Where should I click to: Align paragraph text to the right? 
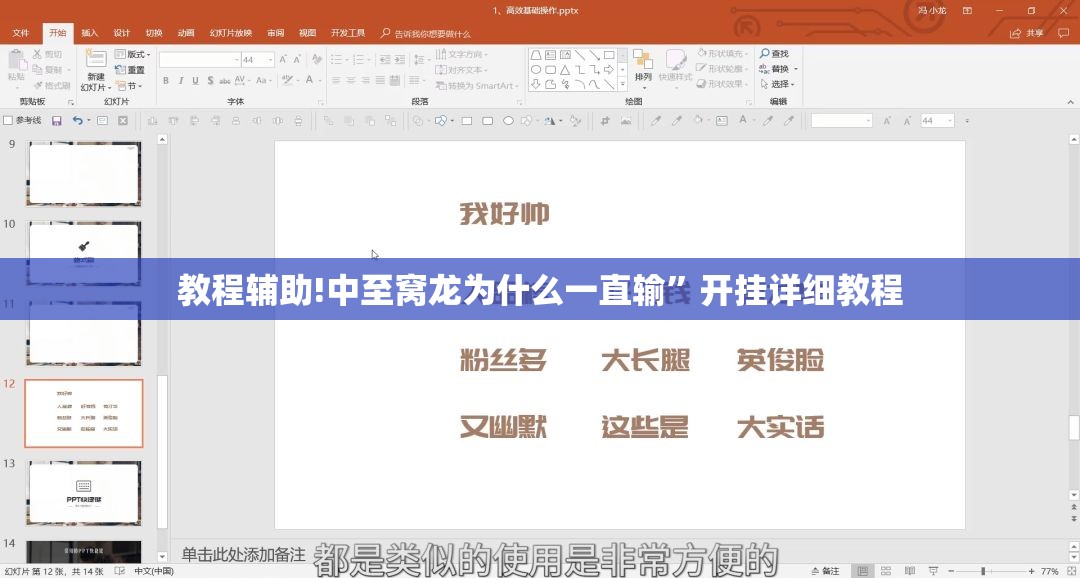(365, 81)
